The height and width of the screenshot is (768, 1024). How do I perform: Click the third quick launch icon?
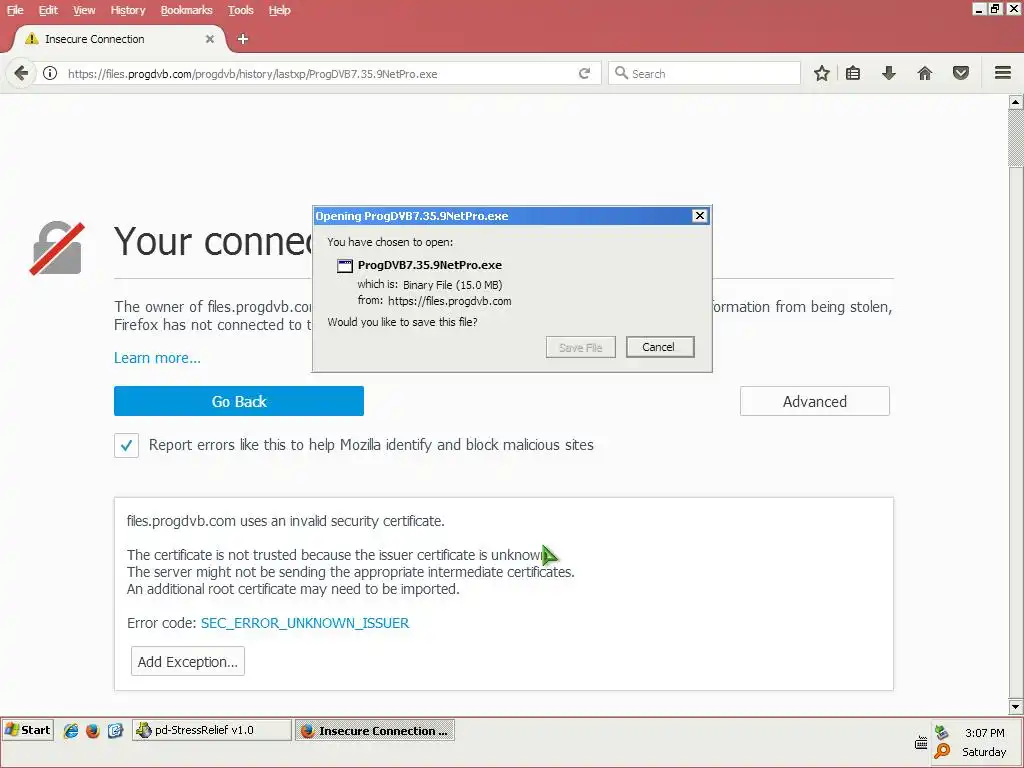[115, 731]
